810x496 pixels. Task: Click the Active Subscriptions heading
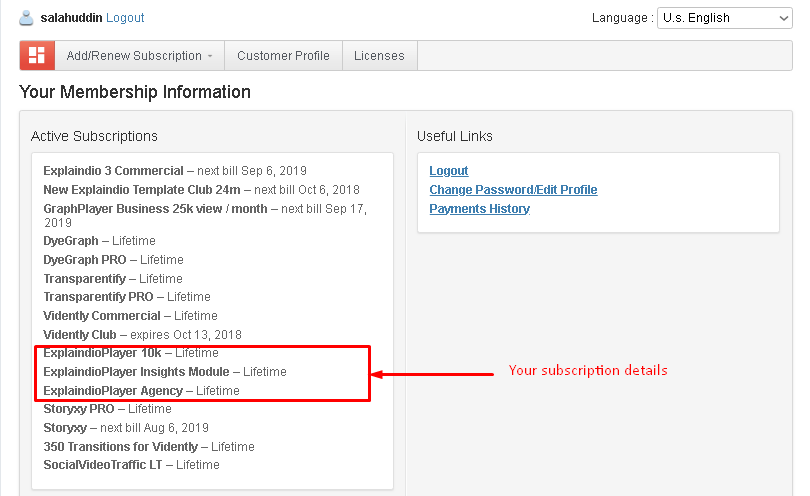94,136
